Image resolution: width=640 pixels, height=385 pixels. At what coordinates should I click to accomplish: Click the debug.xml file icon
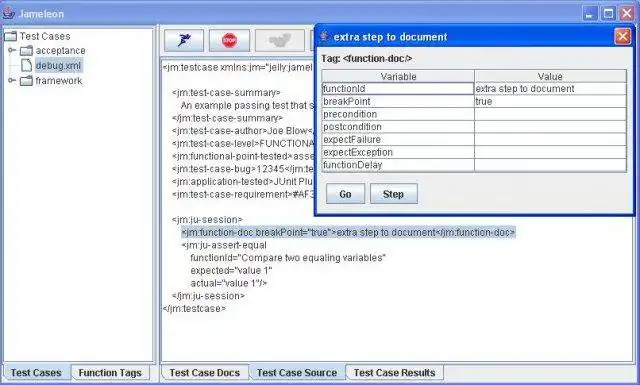pos(27,65)
